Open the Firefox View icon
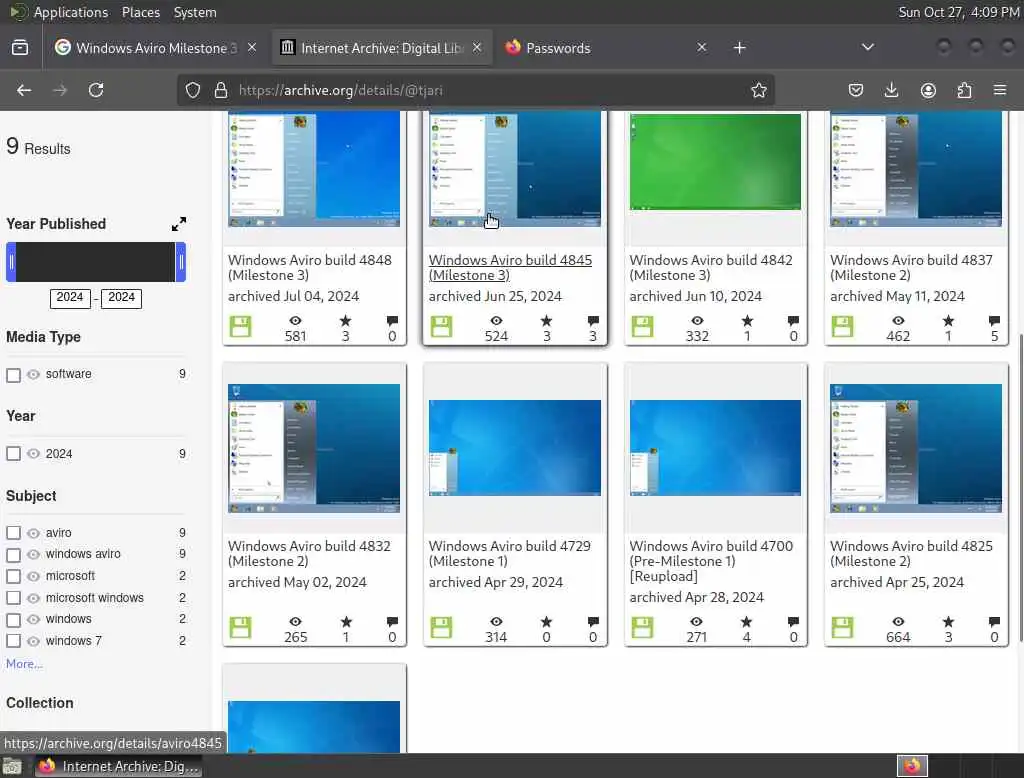This screenshot has height=778, width=1024. click(x=20, y=48)
